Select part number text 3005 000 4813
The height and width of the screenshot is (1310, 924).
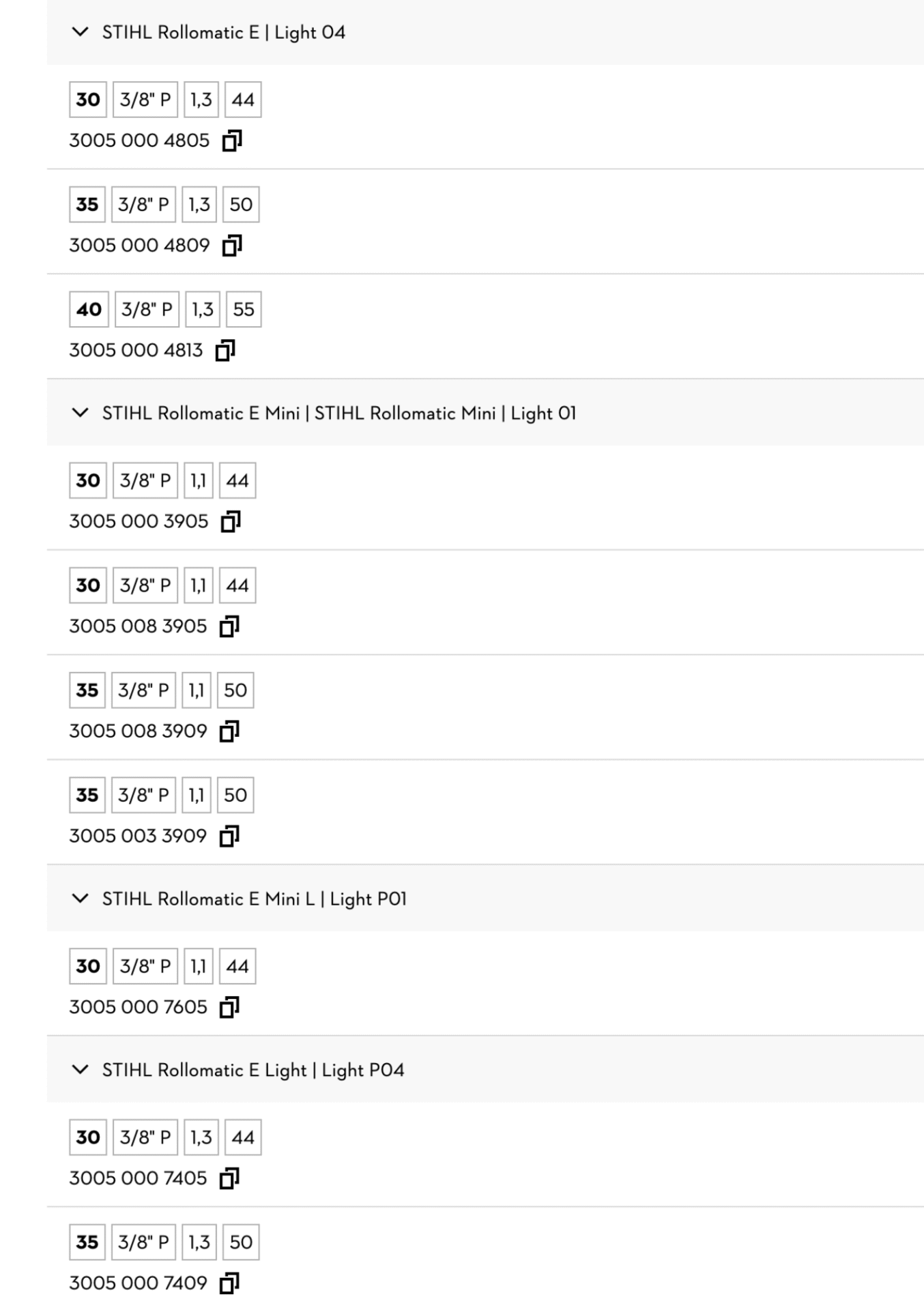[x=136, y=351]
